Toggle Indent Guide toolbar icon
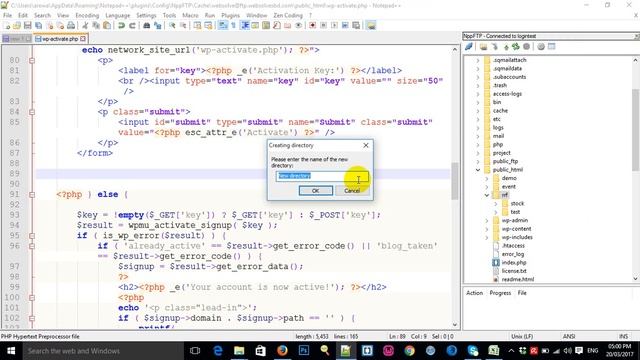 [x=245, y=25]
